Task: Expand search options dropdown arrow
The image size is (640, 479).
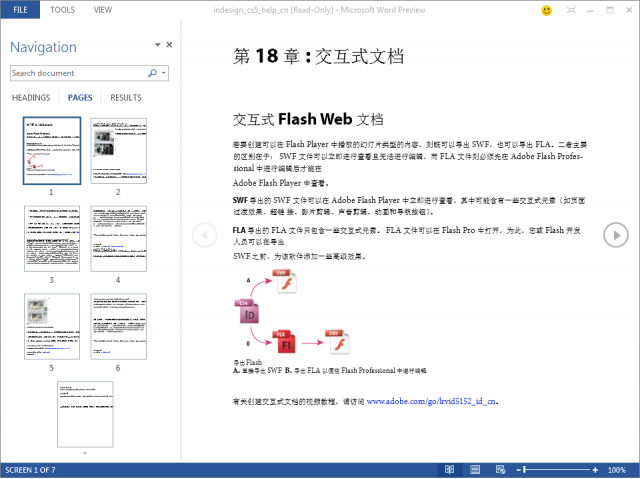Action: coord(164,73)
